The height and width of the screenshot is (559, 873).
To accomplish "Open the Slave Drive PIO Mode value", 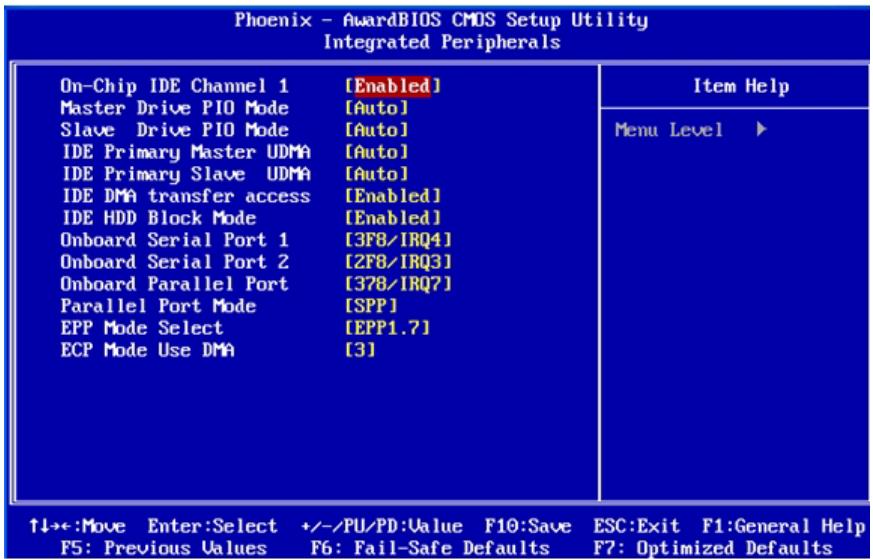I will (376, 130).
